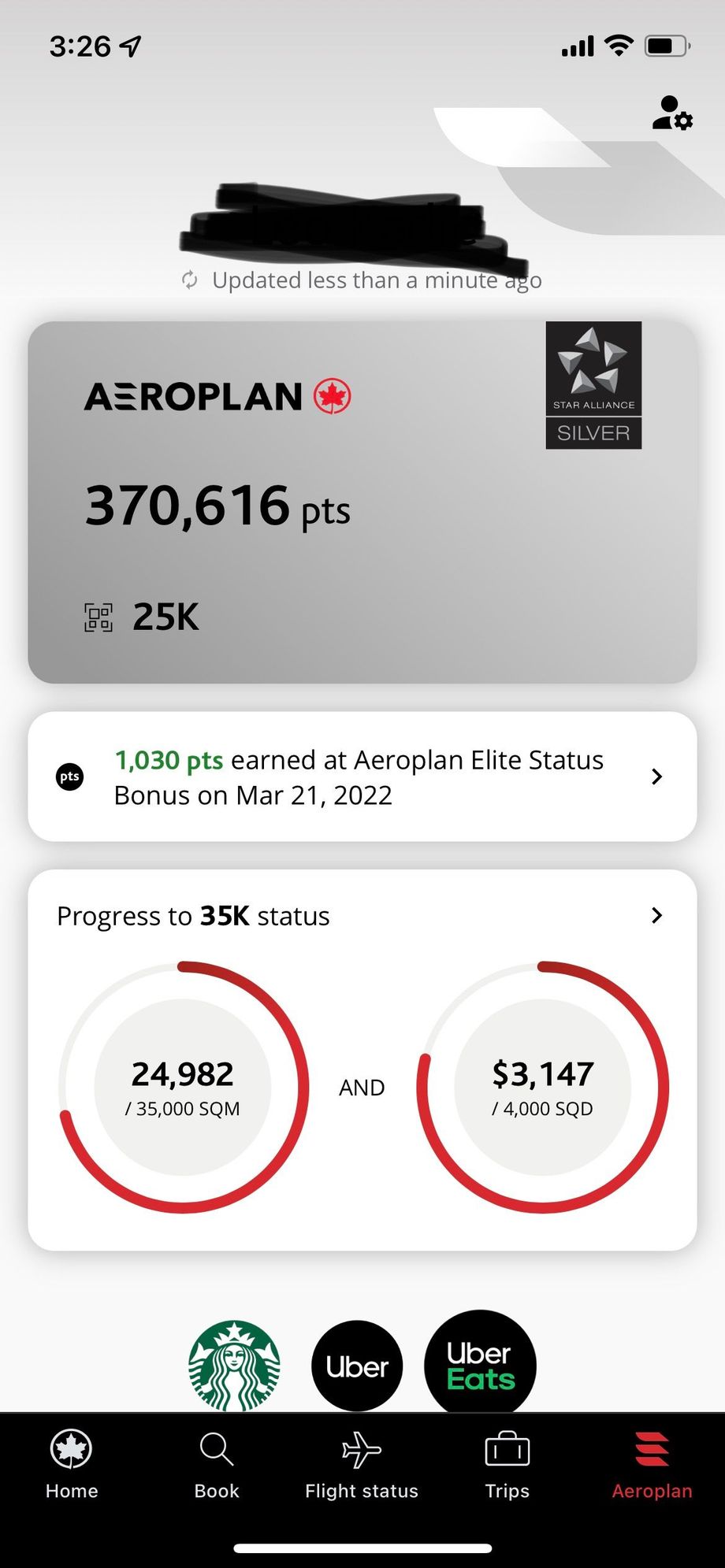Select the Aeroplan tab
This screenshot has width=725, height=1568.
(x=652, y=1465)
